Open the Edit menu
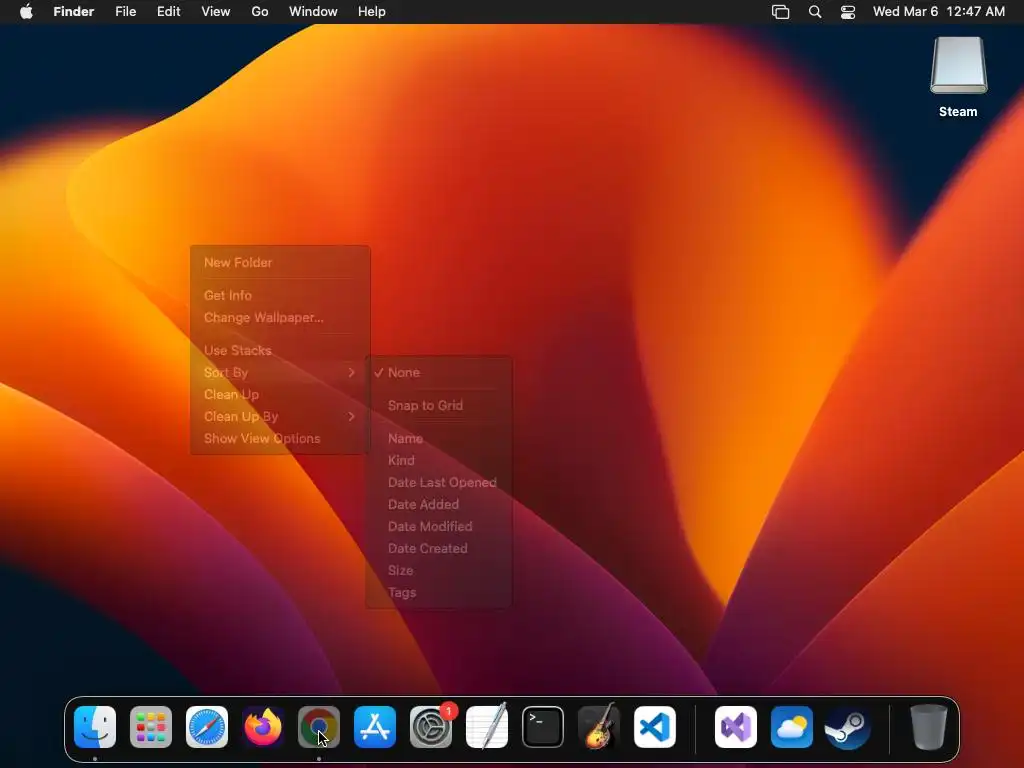This screenshot has height=768, width=1024. pyautogui.click(x=168, y=12)
